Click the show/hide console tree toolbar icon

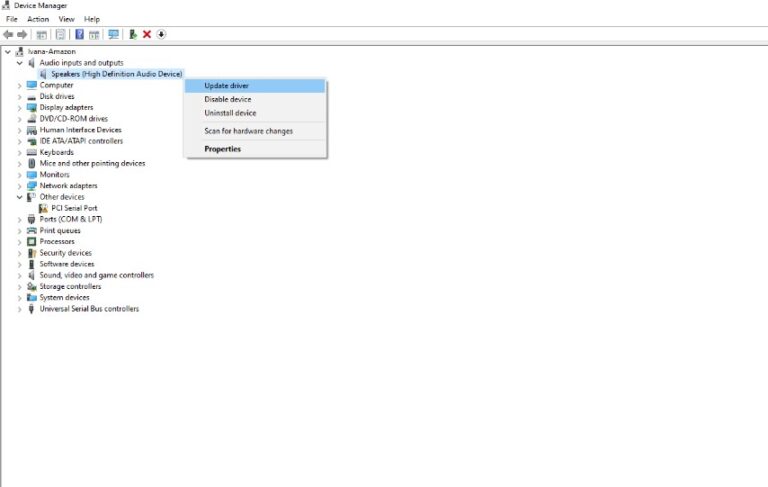[42, 34]
